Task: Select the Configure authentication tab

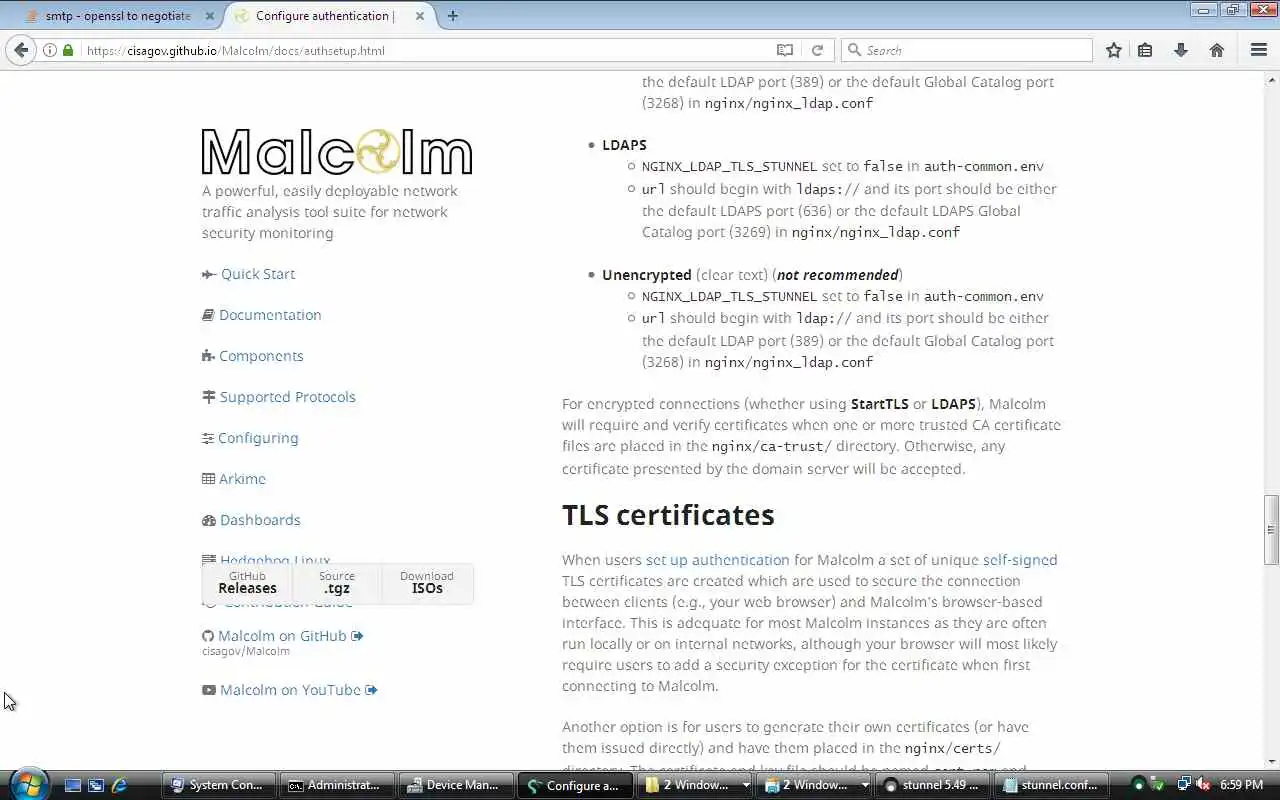Action: pos(324,16)
